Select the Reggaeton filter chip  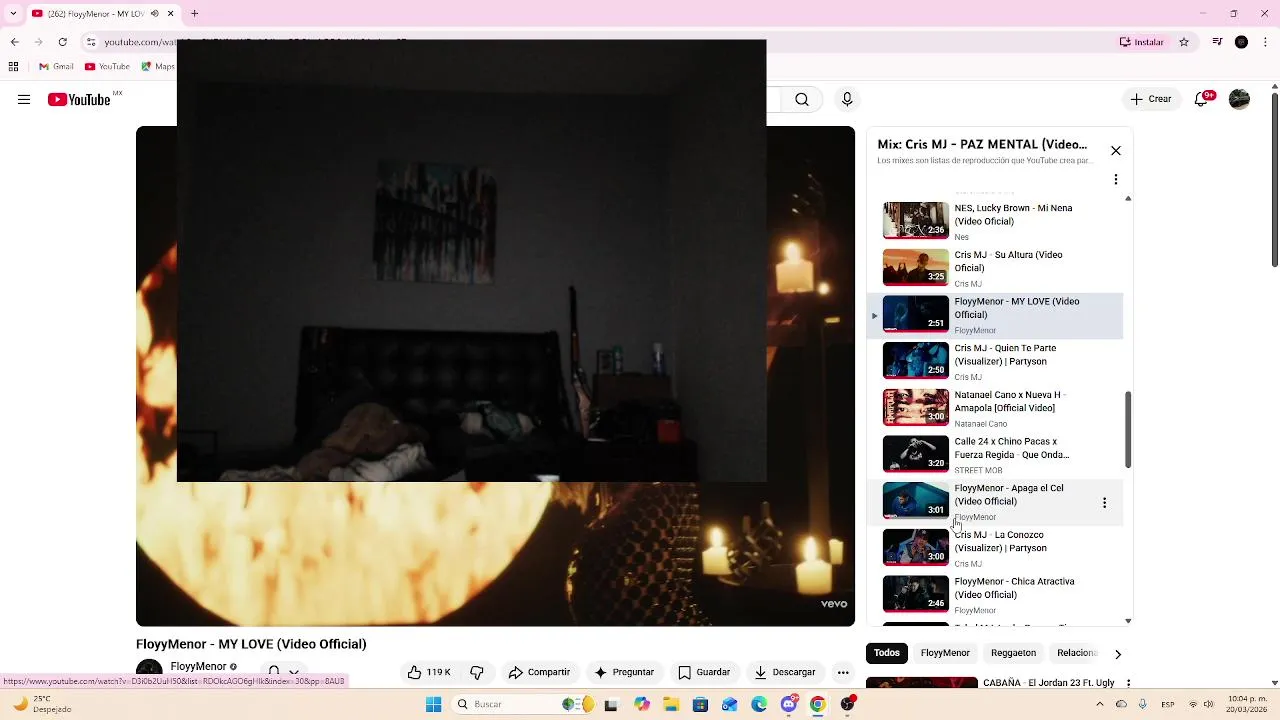(x=1013, y=653)
